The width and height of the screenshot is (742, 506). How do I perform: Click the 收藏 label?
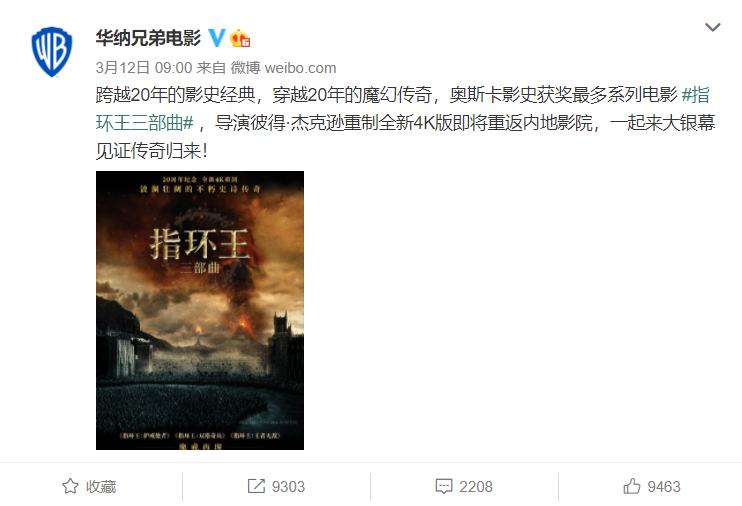[x=101, y=487]
